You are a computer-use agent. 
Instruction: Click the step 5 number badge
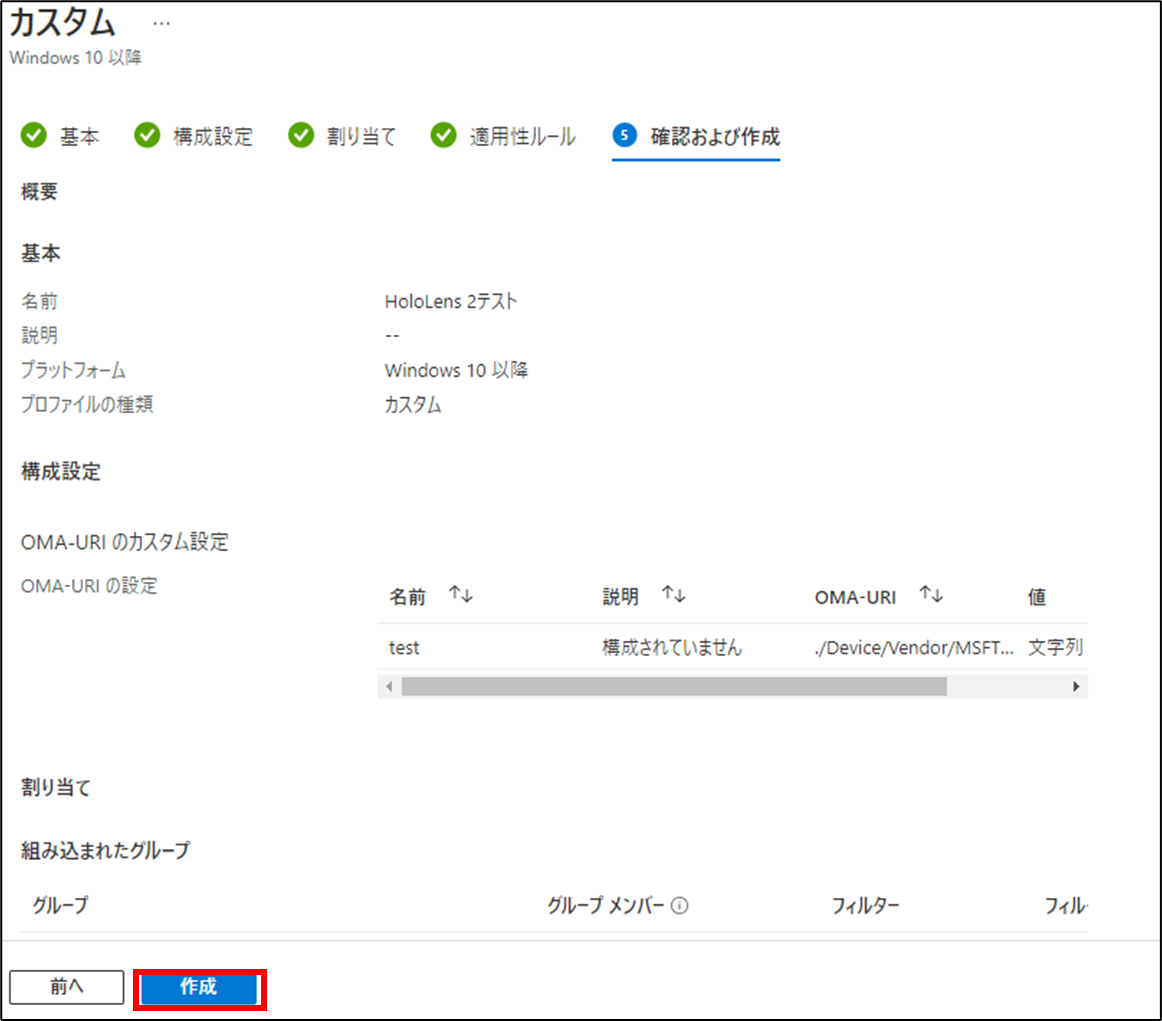tap(625, 135)
